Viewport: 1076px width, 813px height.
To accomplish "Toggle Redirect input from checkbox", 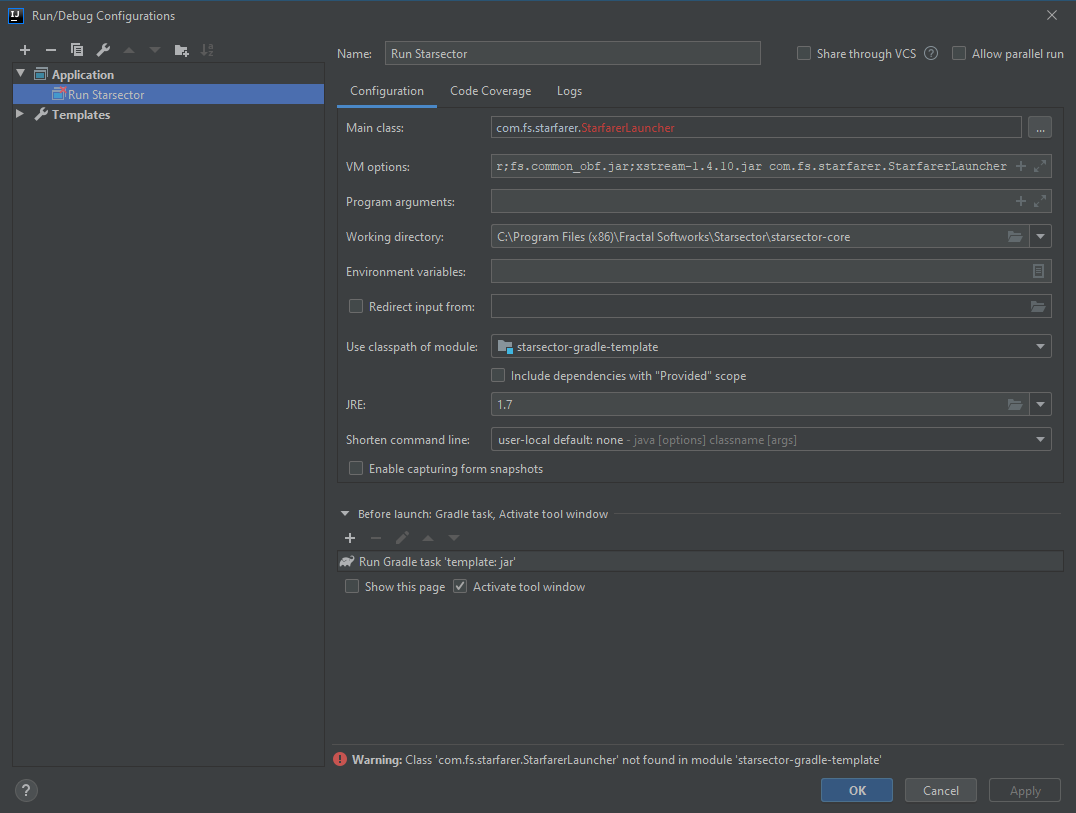I will (355, 306).
